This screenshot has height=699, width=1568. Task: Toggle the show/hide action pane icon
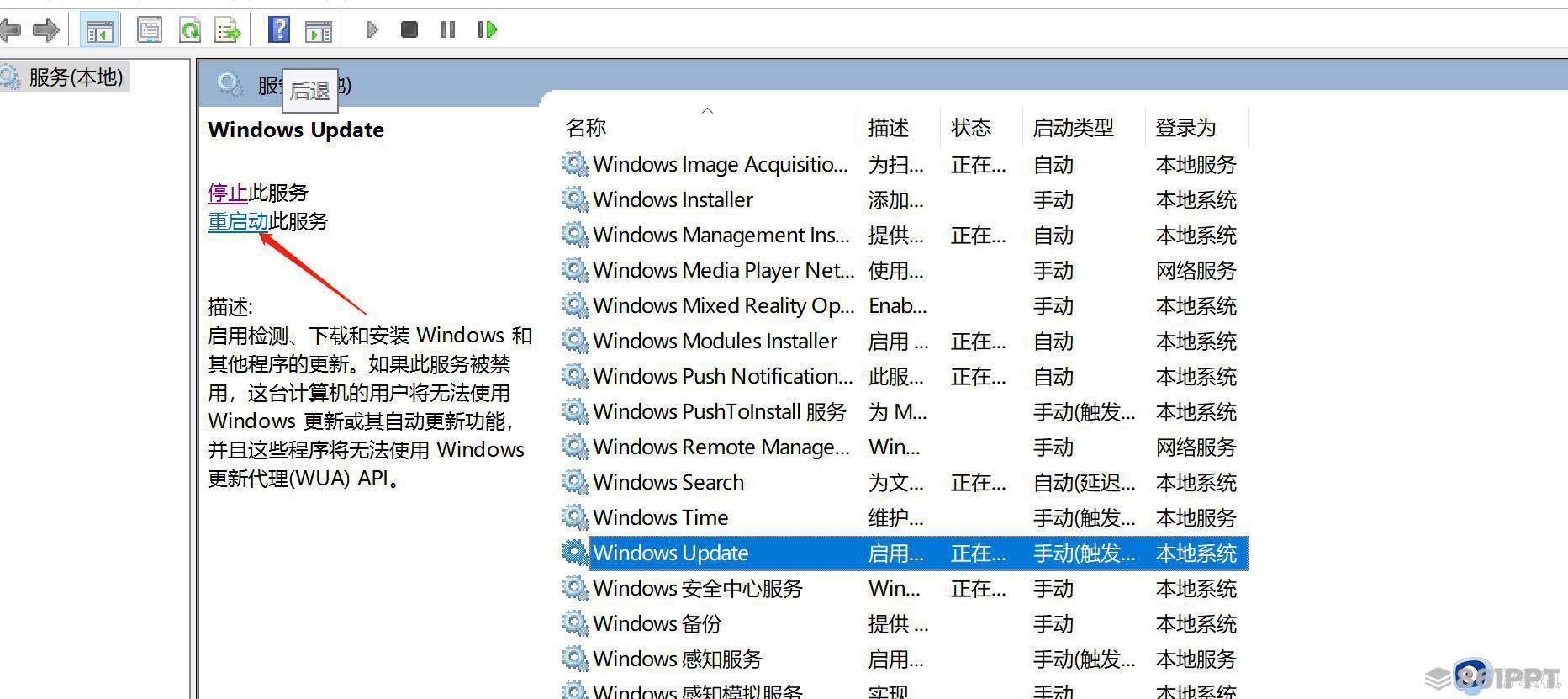click(319, 31)
